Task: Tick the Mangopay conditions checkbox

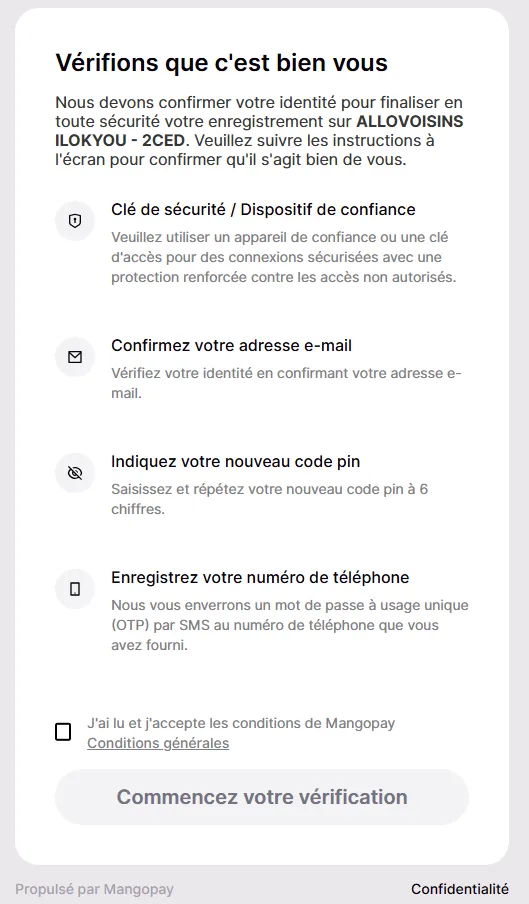Action: coord(63,732)
